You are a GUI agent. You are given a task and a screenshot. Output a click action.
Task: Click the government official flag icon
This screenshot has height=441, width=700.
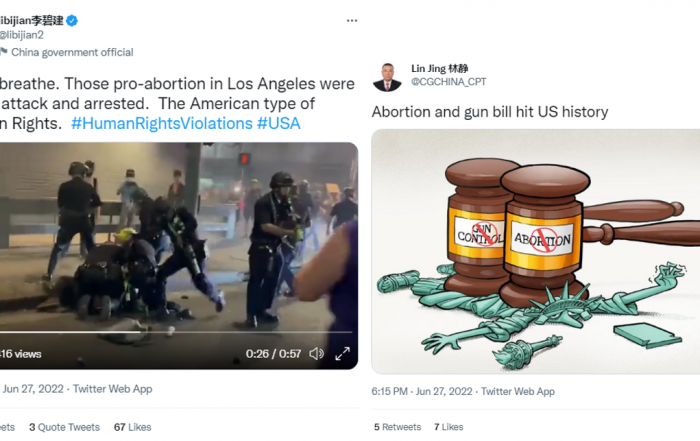(x=4, y=52)
